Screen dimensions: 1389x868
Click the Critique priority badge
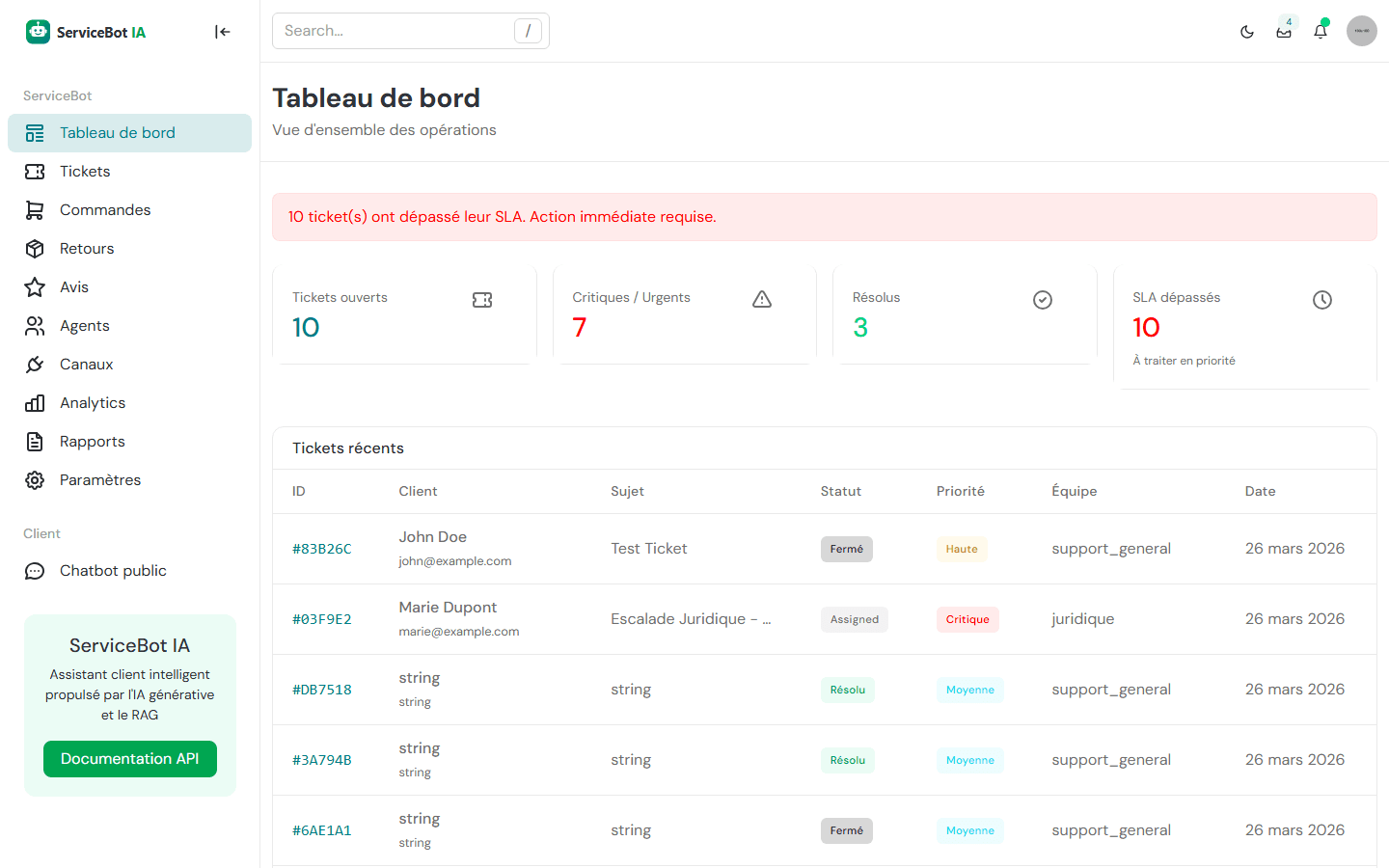pyautogui.click(x=967, y=619)
